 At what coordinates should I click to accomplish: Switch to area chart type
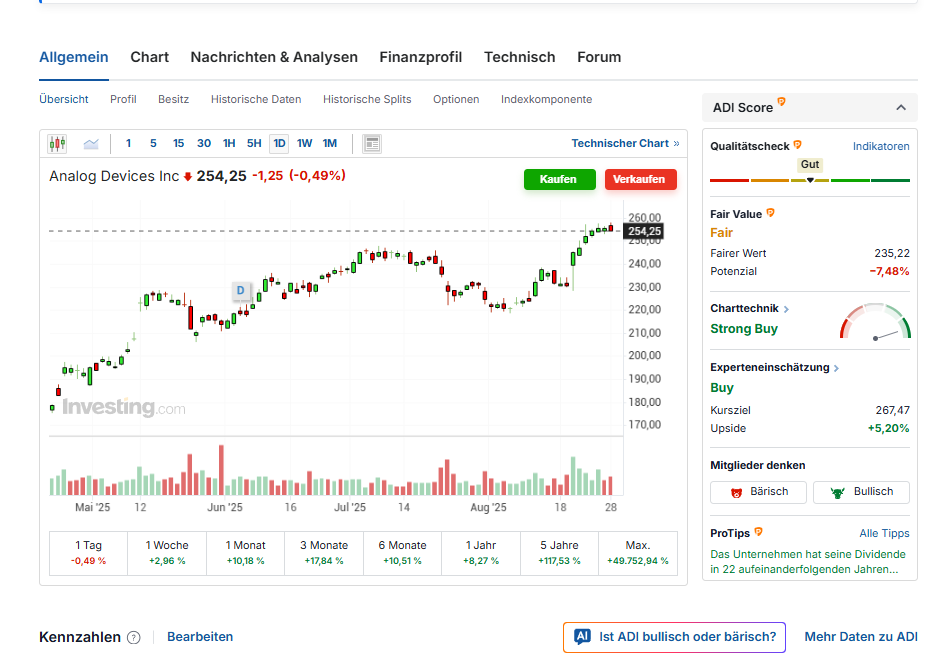91,144
